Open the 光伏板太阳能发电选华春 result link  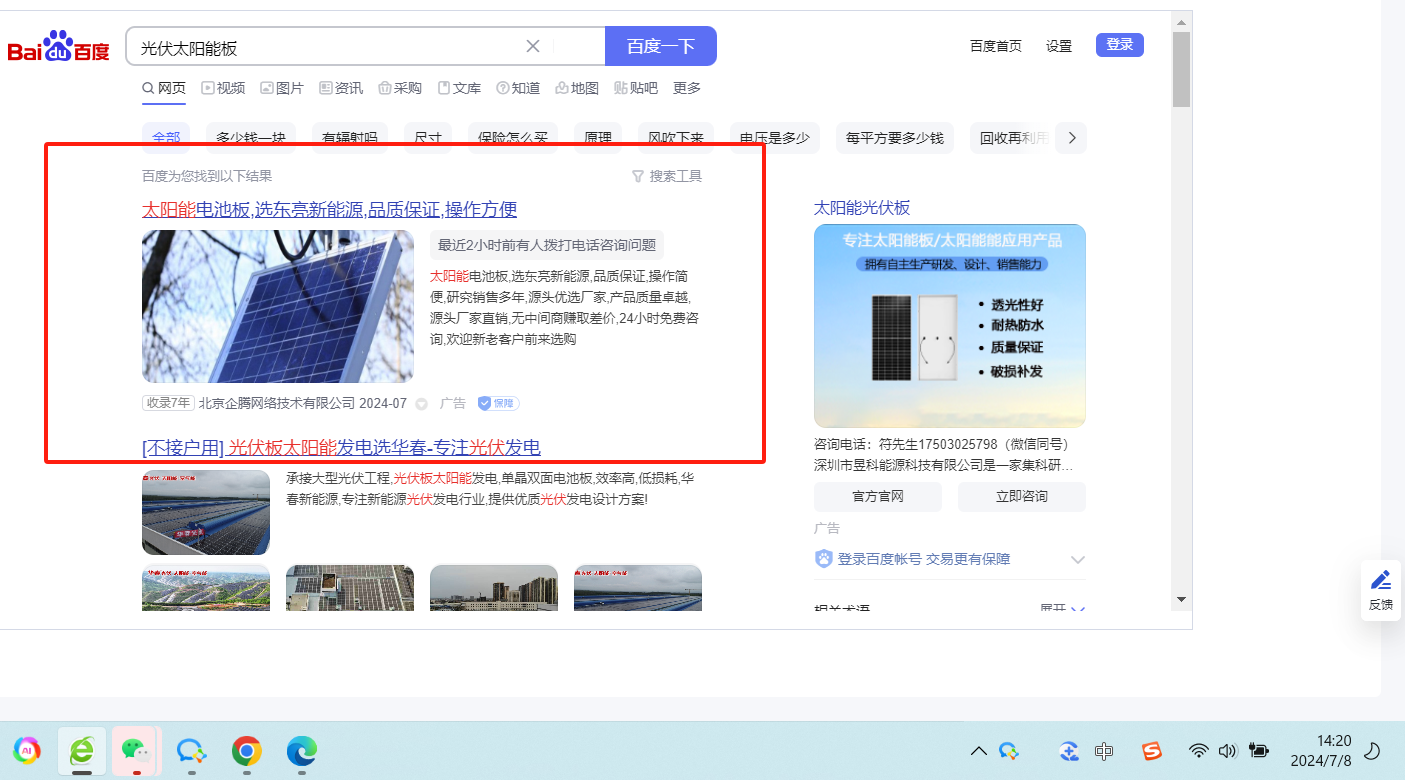(x=341, y=447)
